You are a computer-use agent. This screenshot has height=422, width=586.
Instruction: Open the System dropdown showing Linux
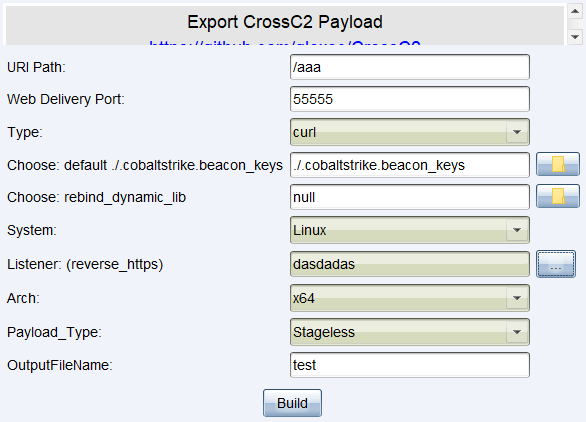click(410, 230)
